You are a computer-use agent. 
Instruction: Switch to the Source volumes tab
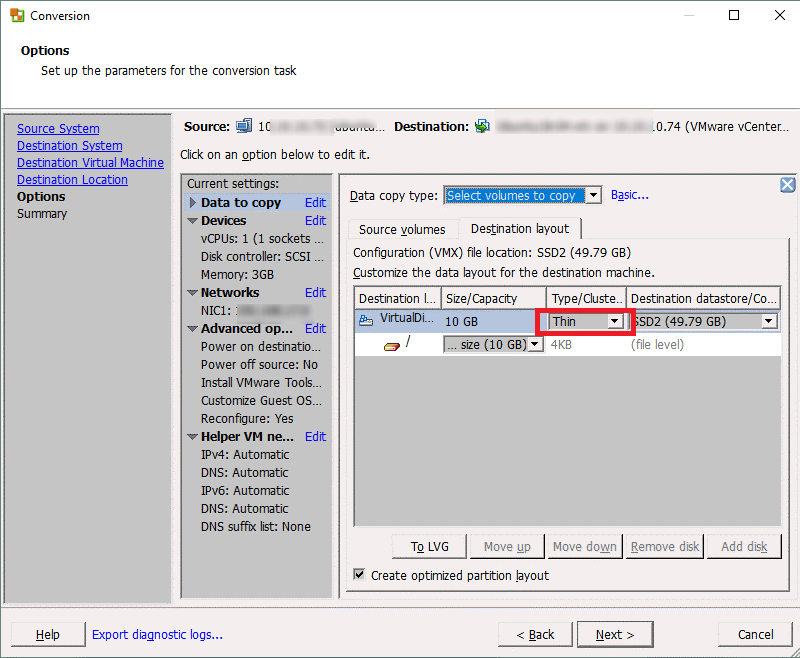point(402,230)
